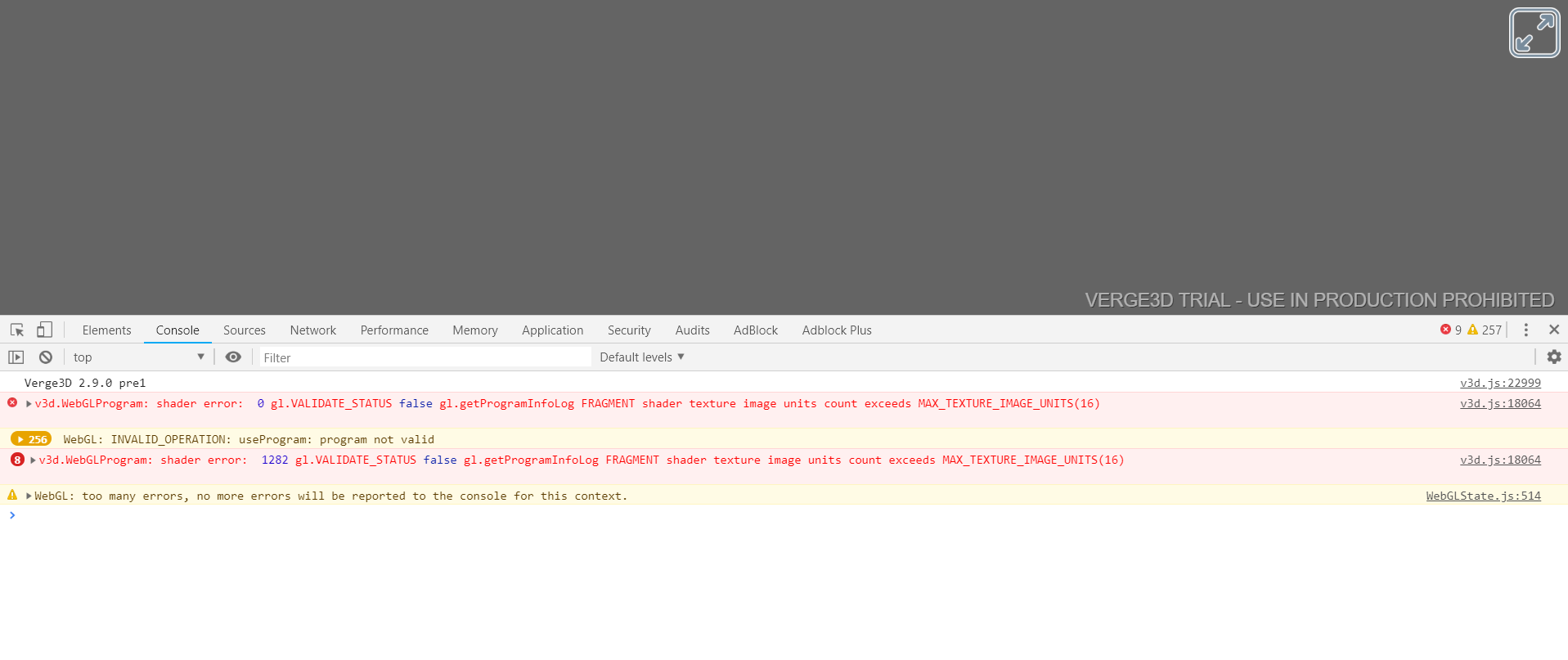Open the Security tab

(629, 330)
